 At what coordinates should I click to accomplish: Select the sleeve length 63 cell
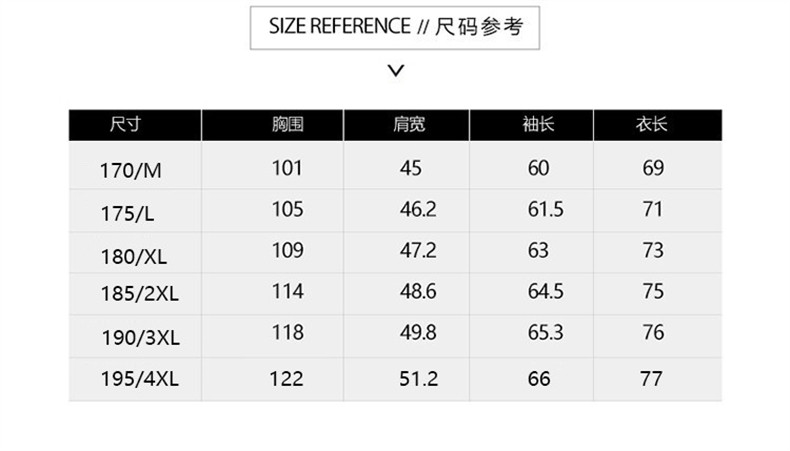click(538, 250)
